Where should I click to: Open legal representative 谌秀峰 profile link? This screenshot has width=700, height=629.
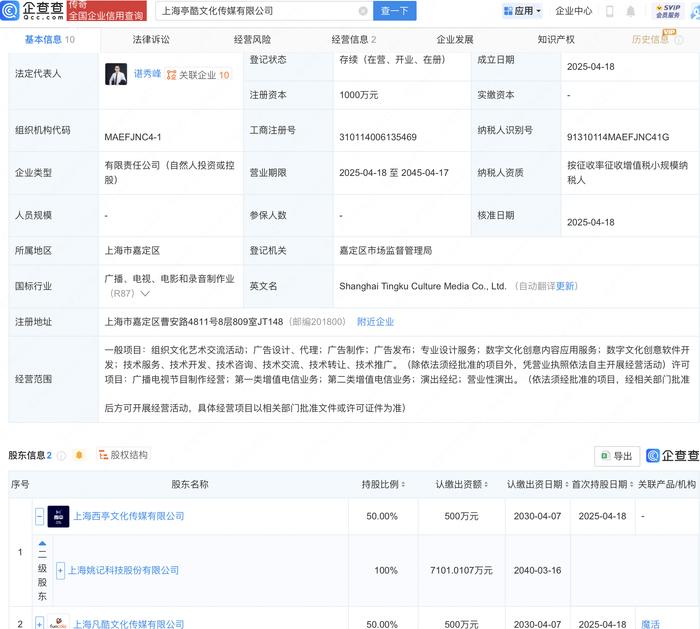click(147, 74)
